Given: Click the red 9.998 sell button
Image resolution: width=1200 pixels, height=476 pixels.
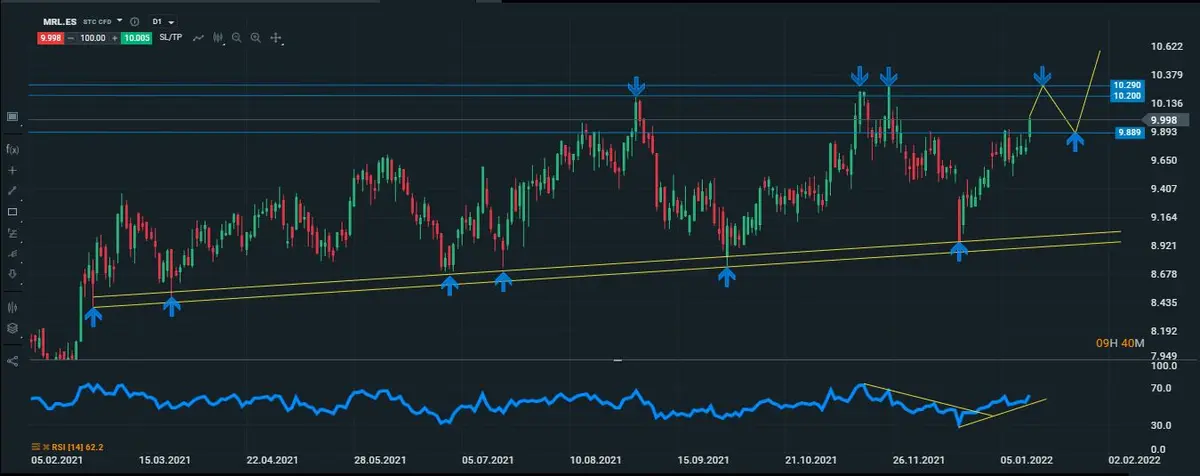Looking at the screenshot, I should [50, 37].
